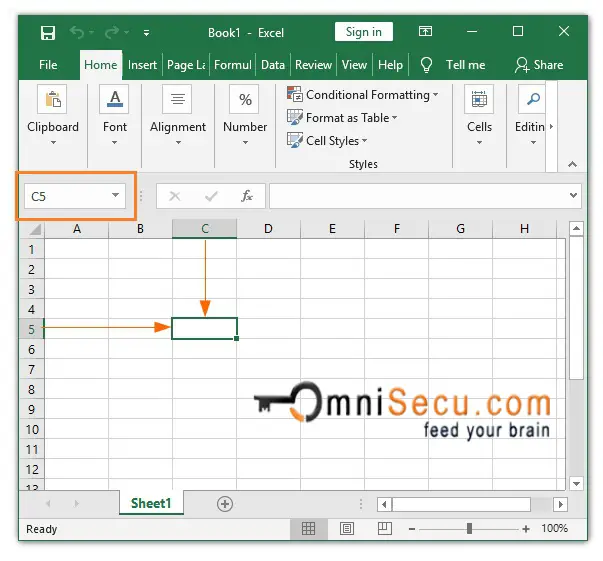Image resolution: width=603 pixels, height=561 pixels.
Task: Click horizontal scrollbar left arrow
Action: tap(384, 504)
